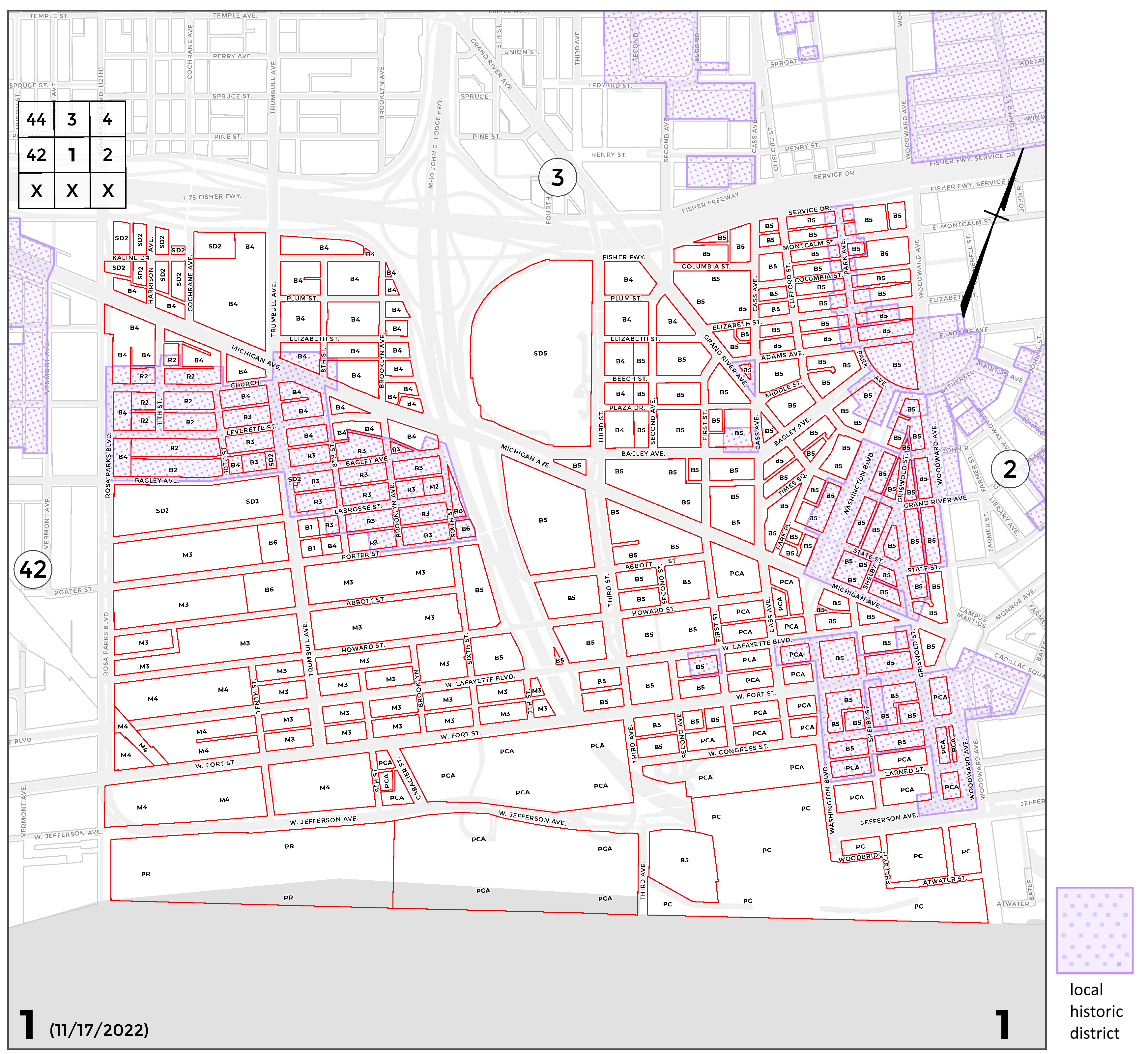Click the circled 2 adjacent-map marker
Screen dimensions: 1148x1054
point(1009,469)
